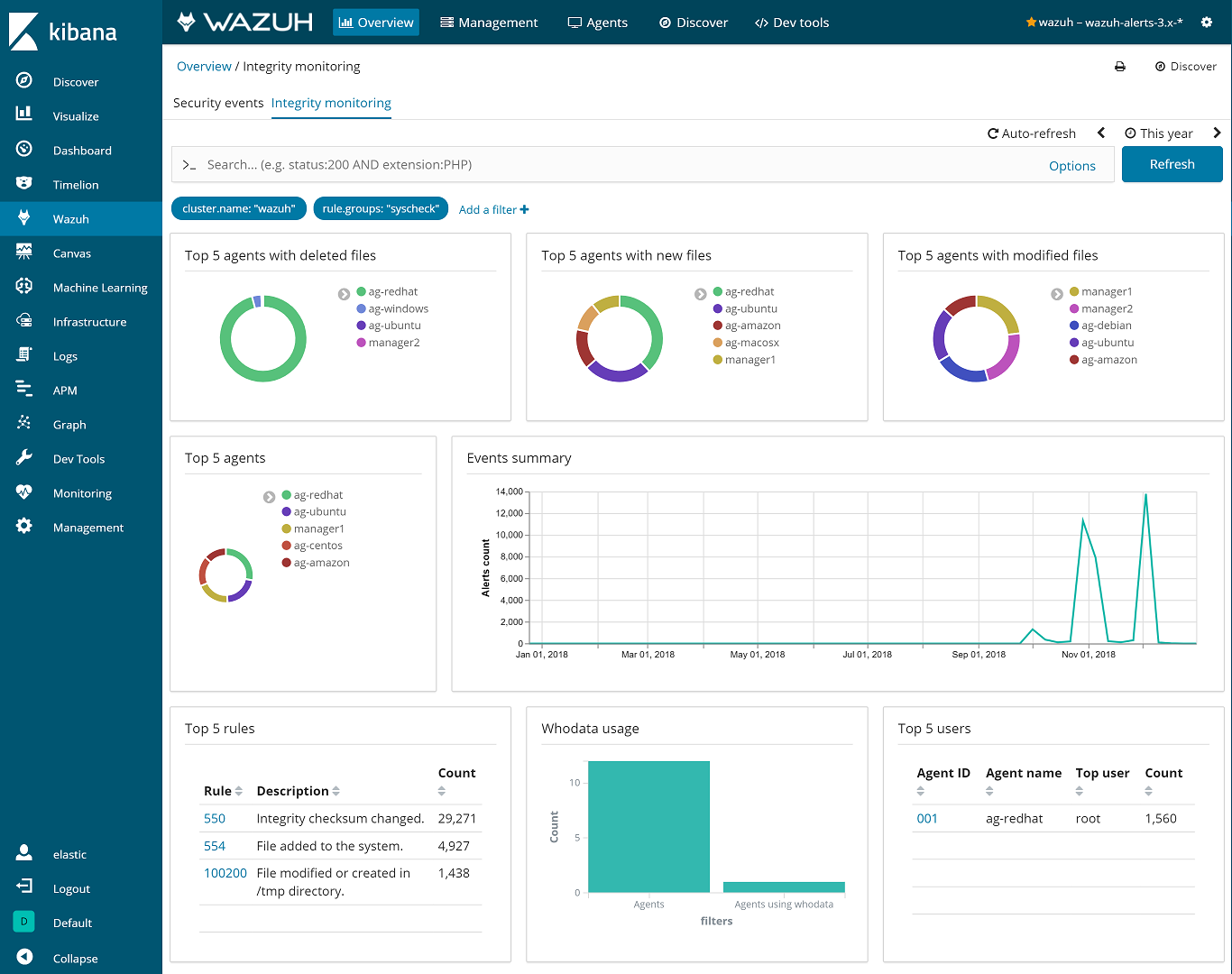Click the print icon
The image size is (1232, 974).
[1120, 67]
